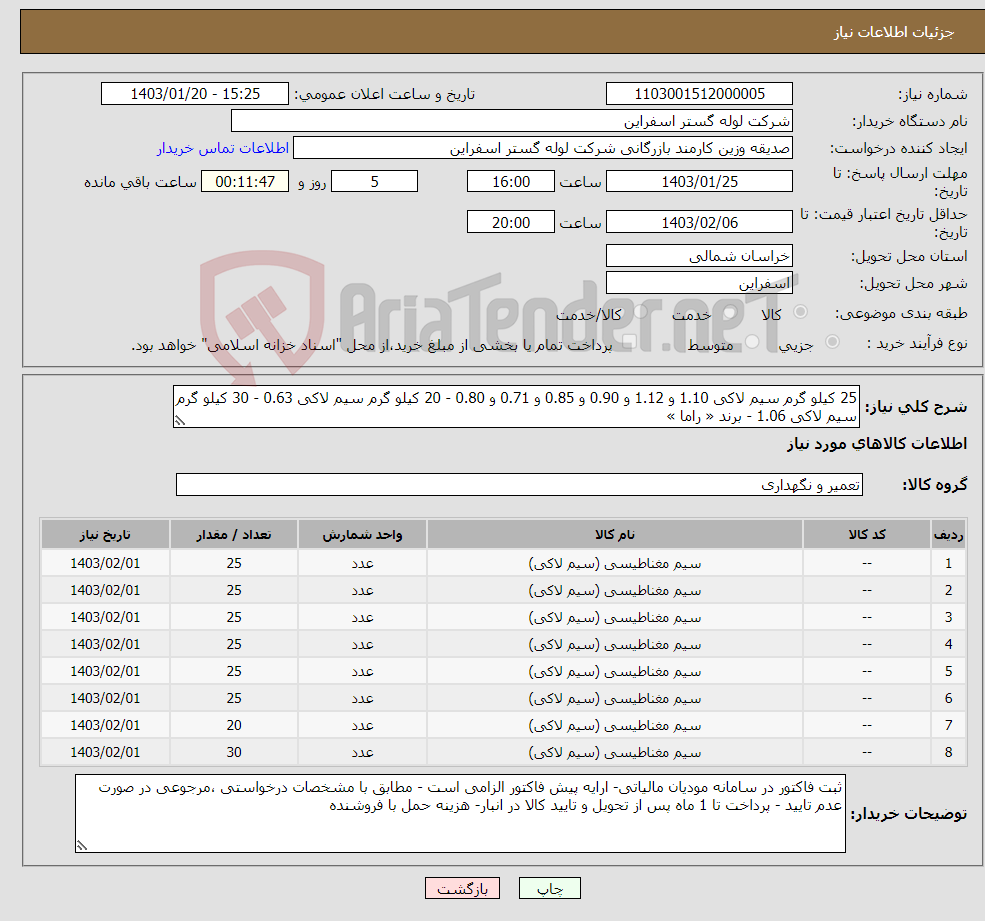This screenshot has height=921, width=985.
Task: Select the جزیی purchase type radio
Action: click(x=832, y=341)
